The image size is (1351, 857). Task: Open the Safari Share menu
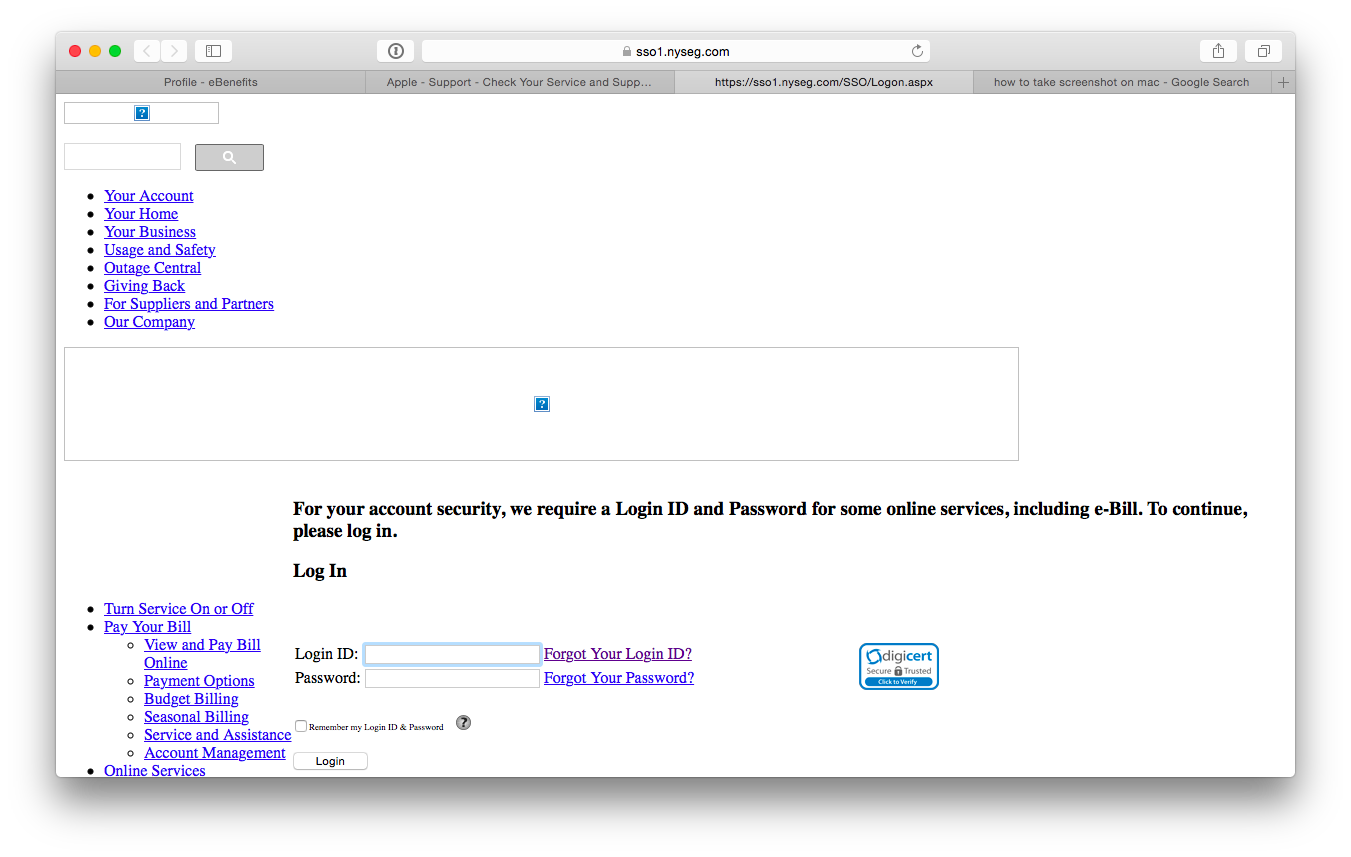(x=1218, y=51)
